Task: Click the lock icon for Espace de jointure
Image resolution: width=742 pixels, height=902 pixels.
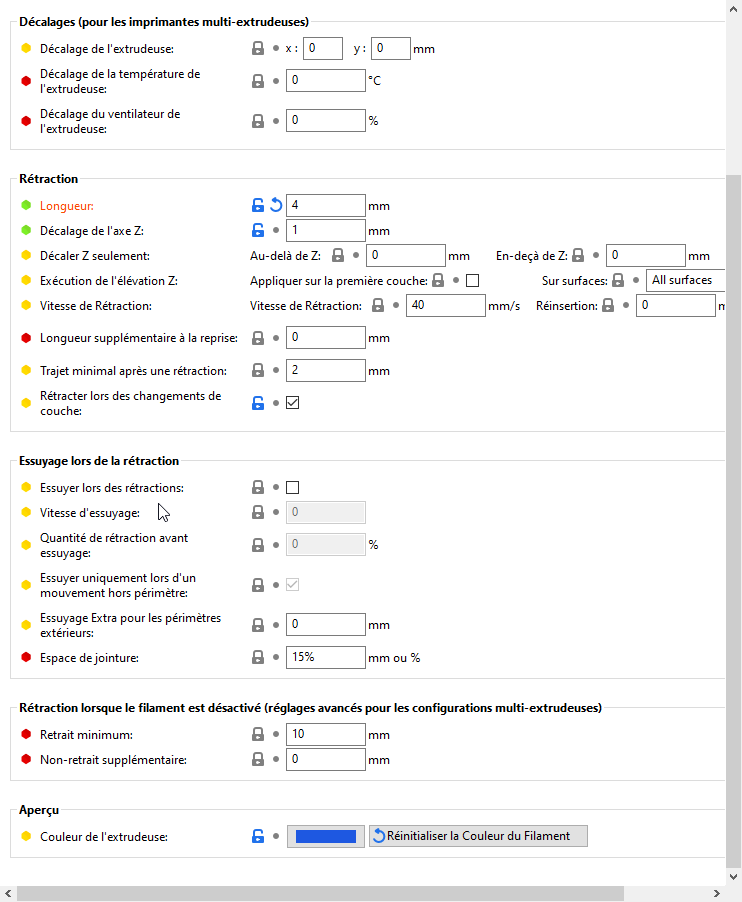Action: 258,658
